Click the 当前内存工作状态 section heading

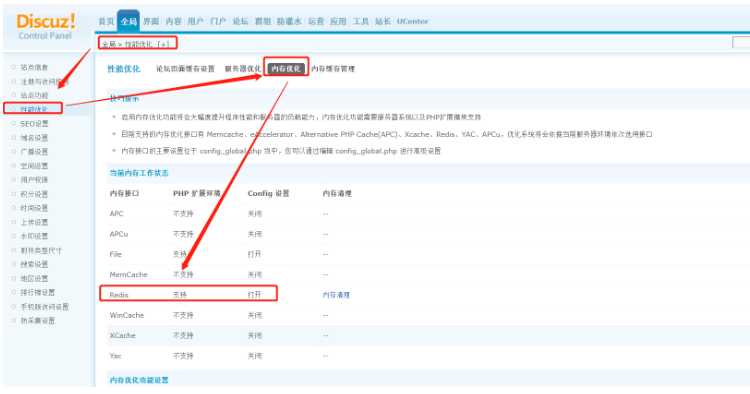[139, 173]
